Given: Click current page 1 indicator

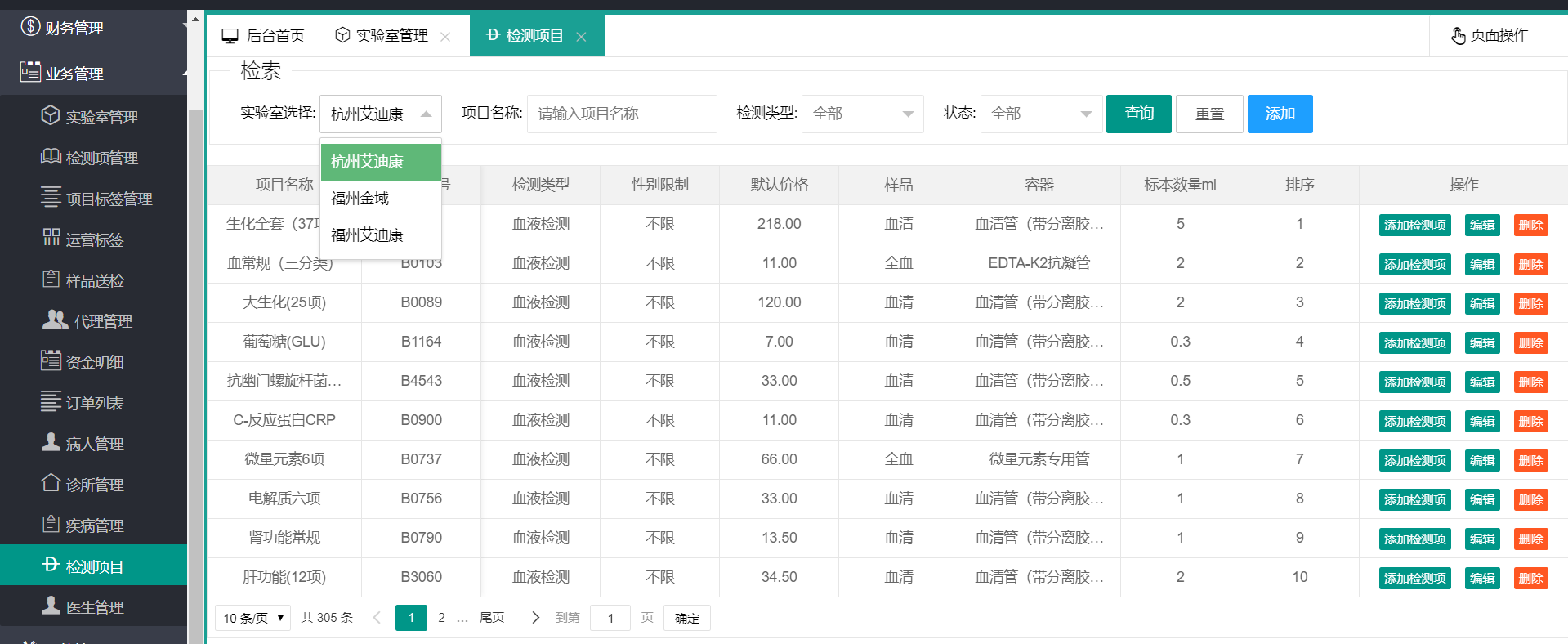Looking at the screenshot, I should (x=411, y=618).
